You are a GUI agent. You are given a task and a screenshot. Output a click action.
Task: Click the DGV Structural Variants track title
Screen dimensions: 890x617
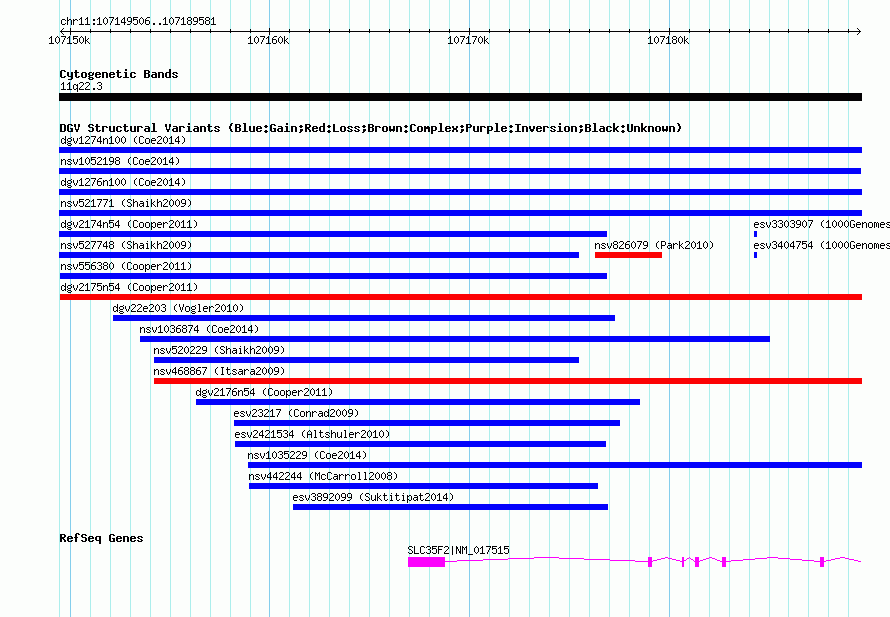[x=371, y=128]
